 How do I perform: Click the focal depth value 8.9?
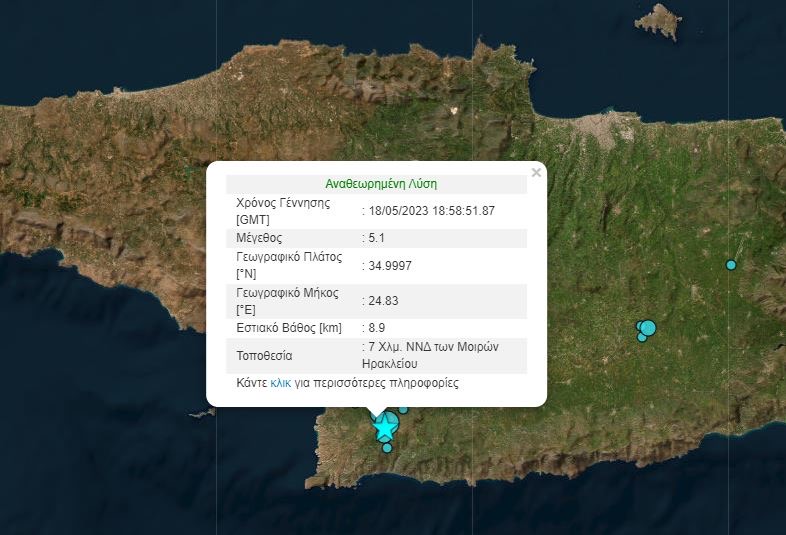point(376,328)
